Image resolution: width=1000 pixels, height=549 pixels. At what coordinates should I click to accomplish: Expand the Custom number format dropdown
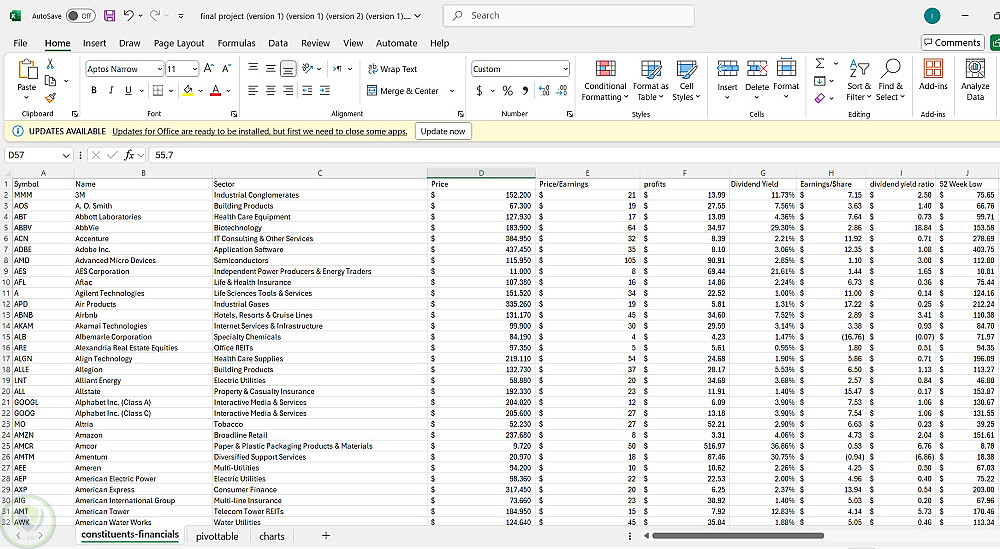point(565,69)
